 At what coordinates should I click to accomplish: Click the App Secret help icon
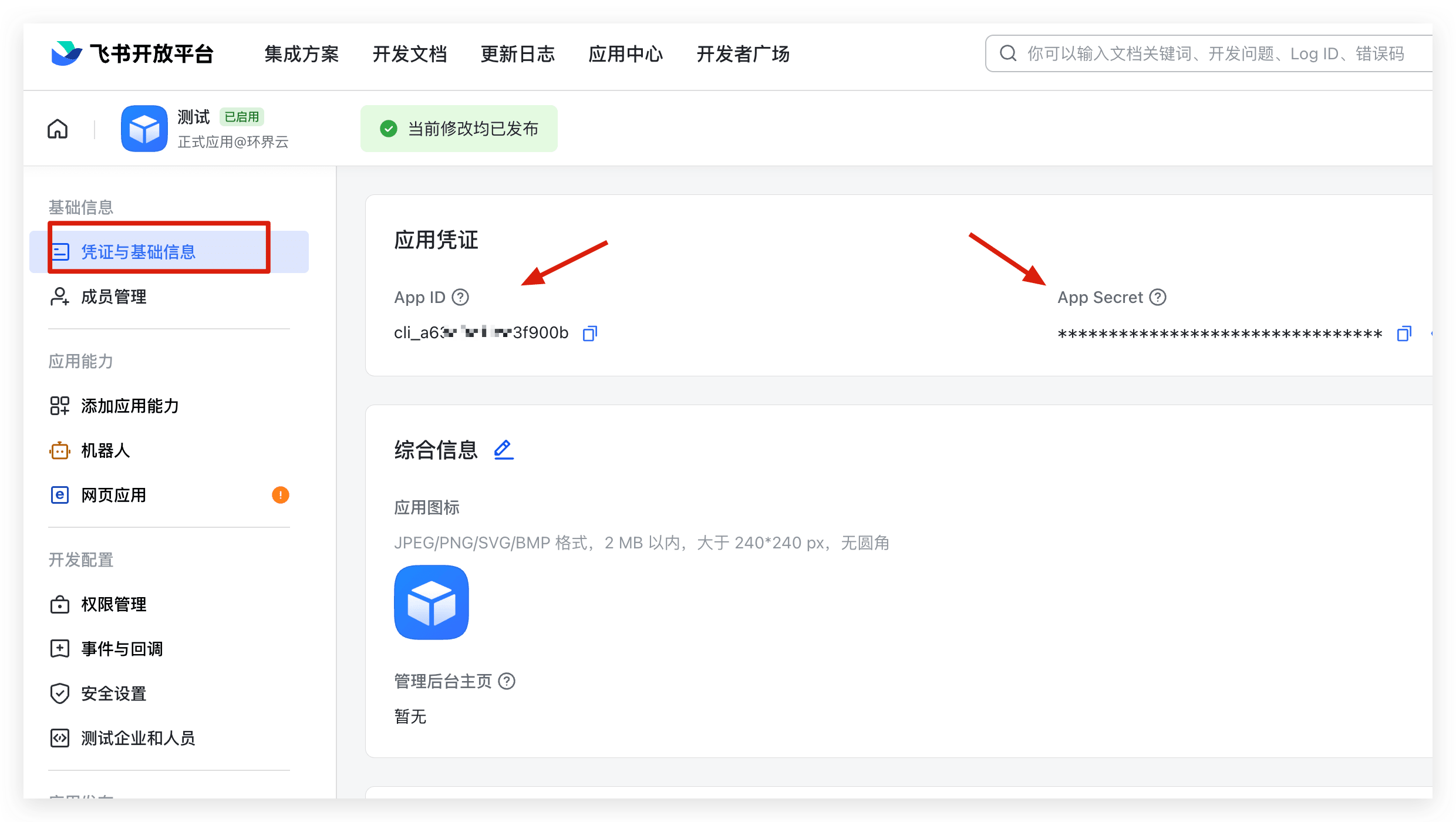pos(1158,297)
